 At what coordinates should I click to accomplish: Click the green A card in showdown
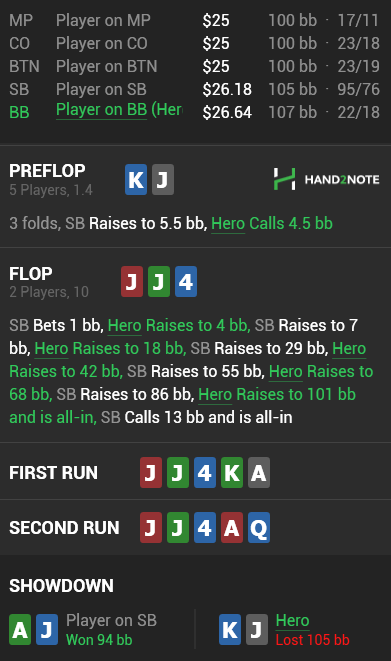click(20, 630)
